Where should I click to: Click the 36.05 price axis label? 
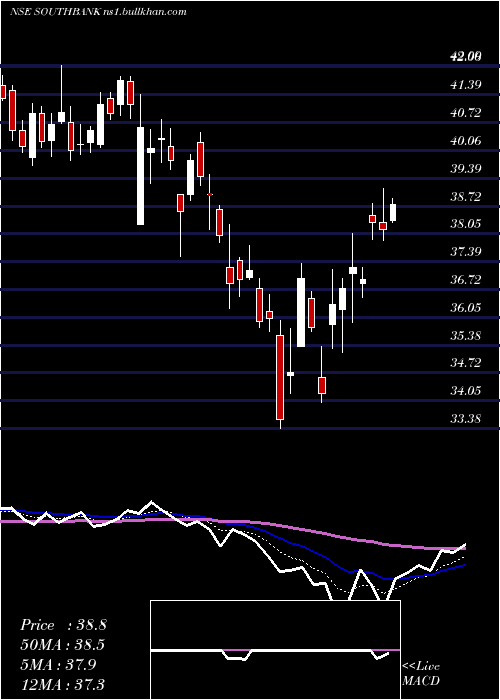(465, 308)
